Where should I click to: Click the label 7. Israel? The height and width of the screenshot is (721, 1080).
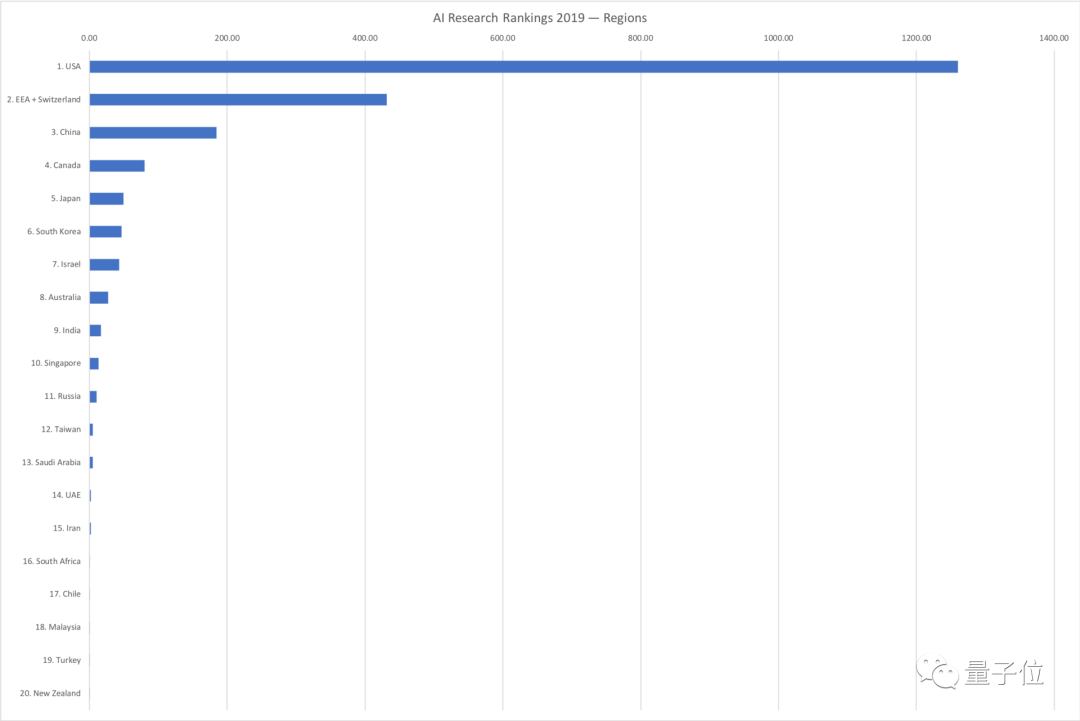[67, 264]
